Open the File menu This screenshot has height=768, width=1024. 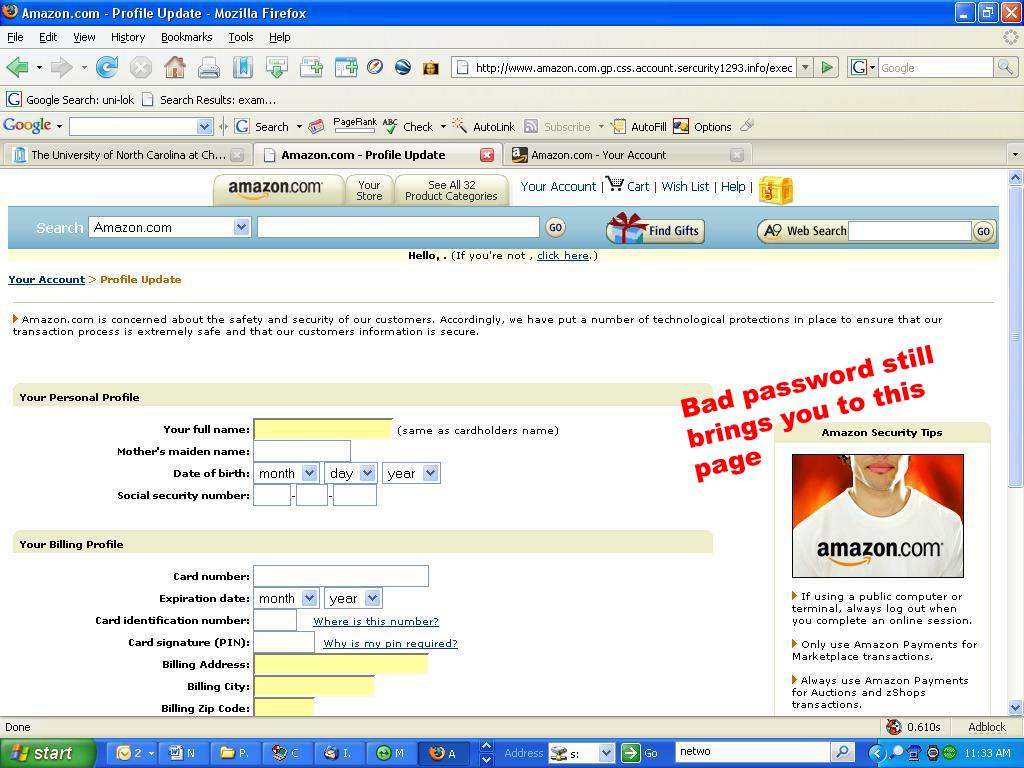coord(15,37)
